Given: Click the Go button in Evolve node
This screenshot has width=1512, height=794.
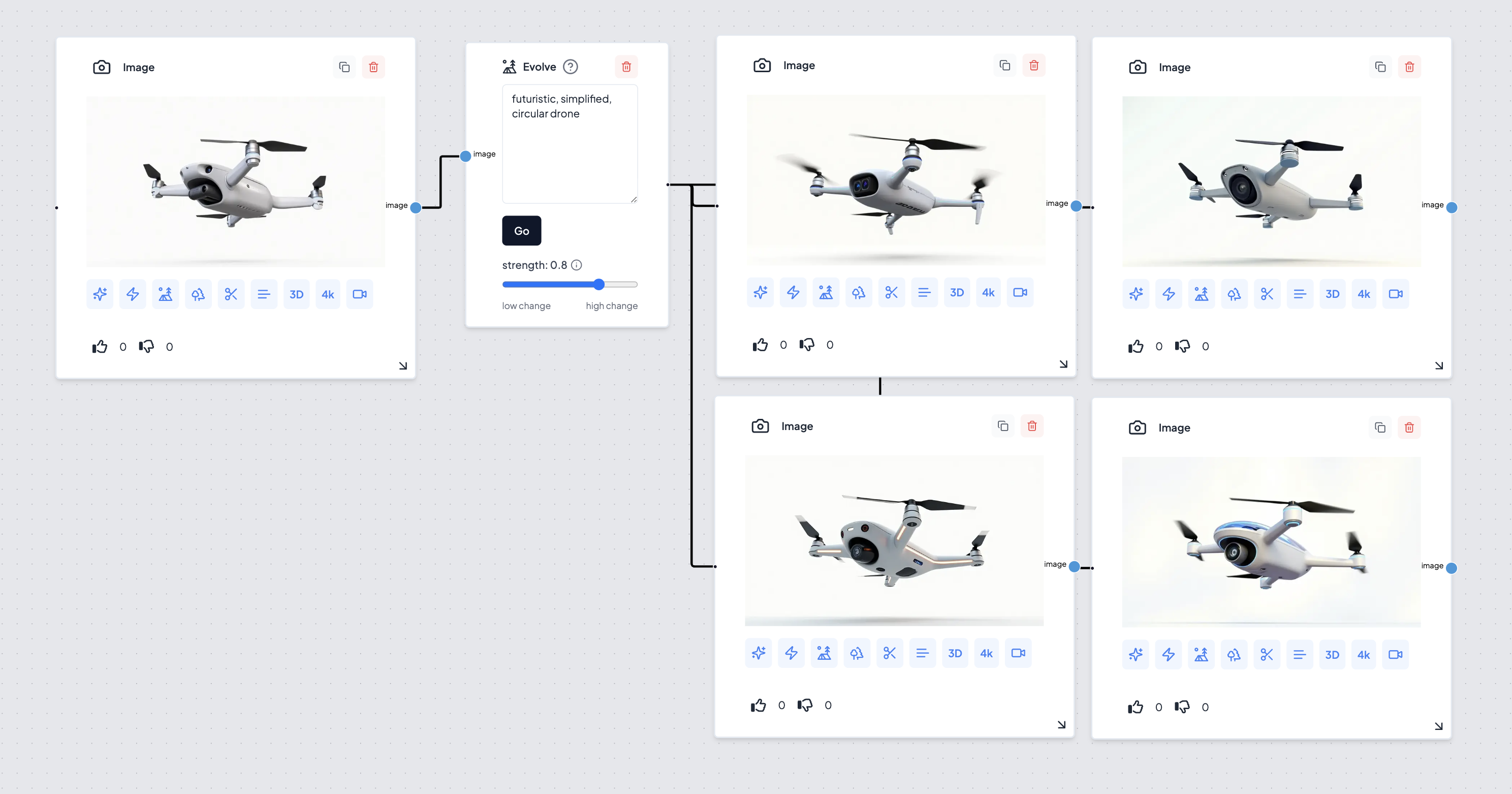Looking at the screenshot, I should (x=521, y=231).
